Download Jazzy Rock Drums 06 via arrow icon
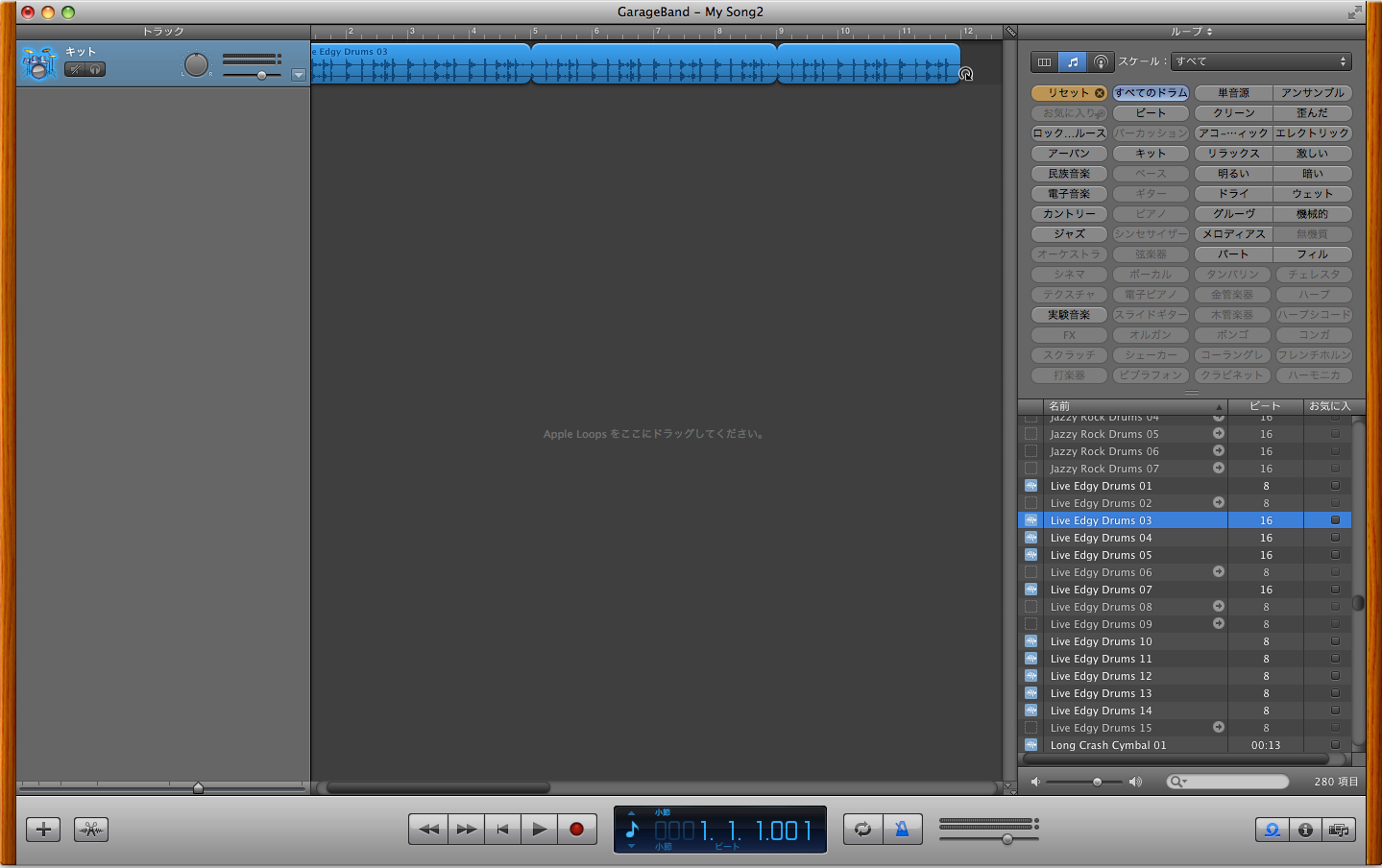The width and height of the screenshot is (1382, 868). click(1218, 450)
